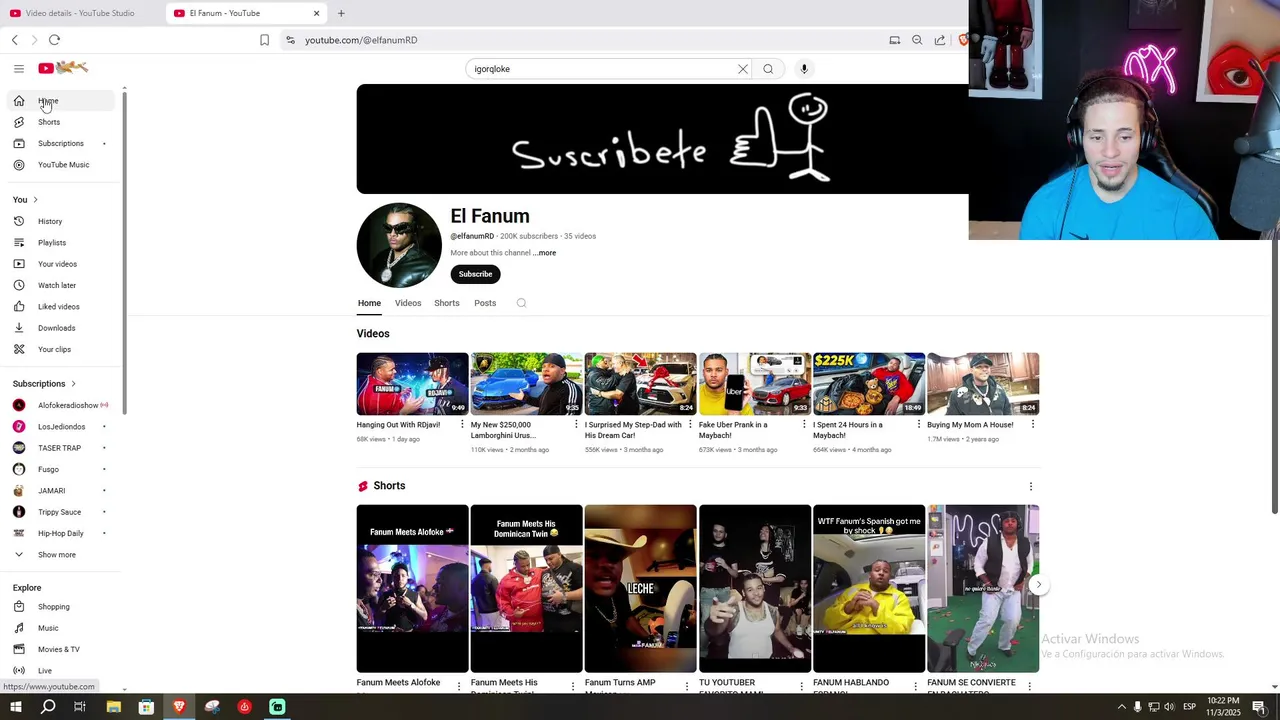Open Shorts shelf options menu
Viewport: 1280px width, 720px height.
[x=1031, y=487]
